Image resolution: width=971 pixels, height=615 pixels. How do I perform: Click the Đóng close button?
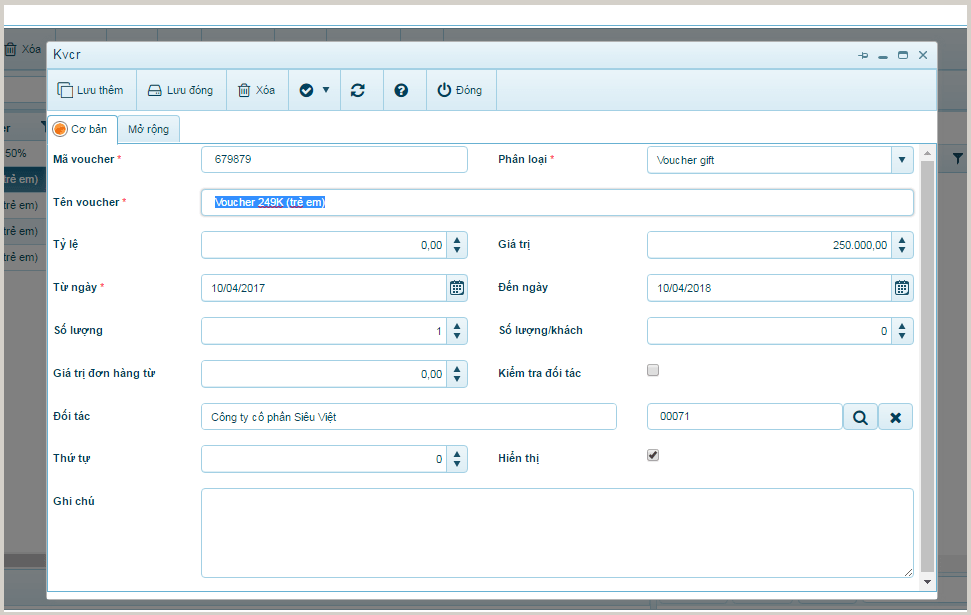[x=460, y=90]
